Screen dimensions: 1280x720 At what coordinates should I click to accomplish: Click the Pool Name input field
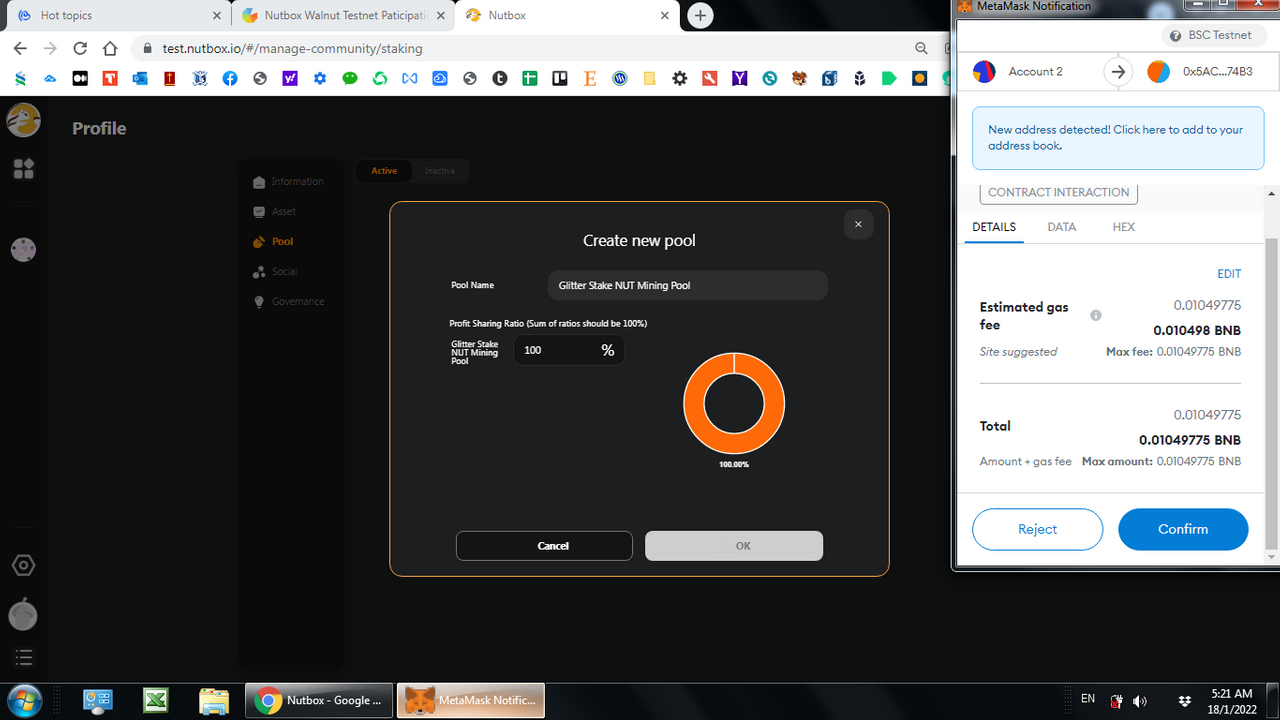688,285
